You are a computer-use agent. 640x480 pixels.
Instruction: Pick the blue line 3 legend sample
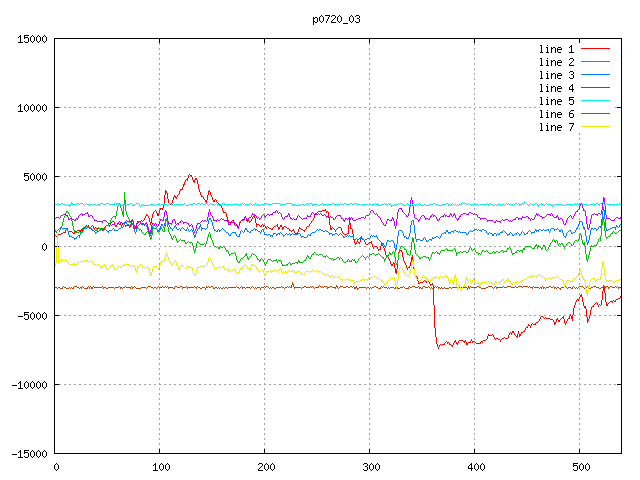point(596,75)
